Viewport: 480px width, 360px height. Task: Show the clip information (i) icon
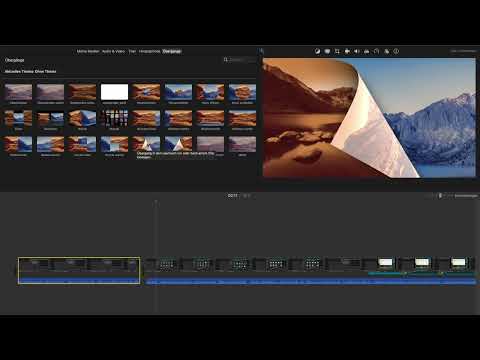coord(396,51)
